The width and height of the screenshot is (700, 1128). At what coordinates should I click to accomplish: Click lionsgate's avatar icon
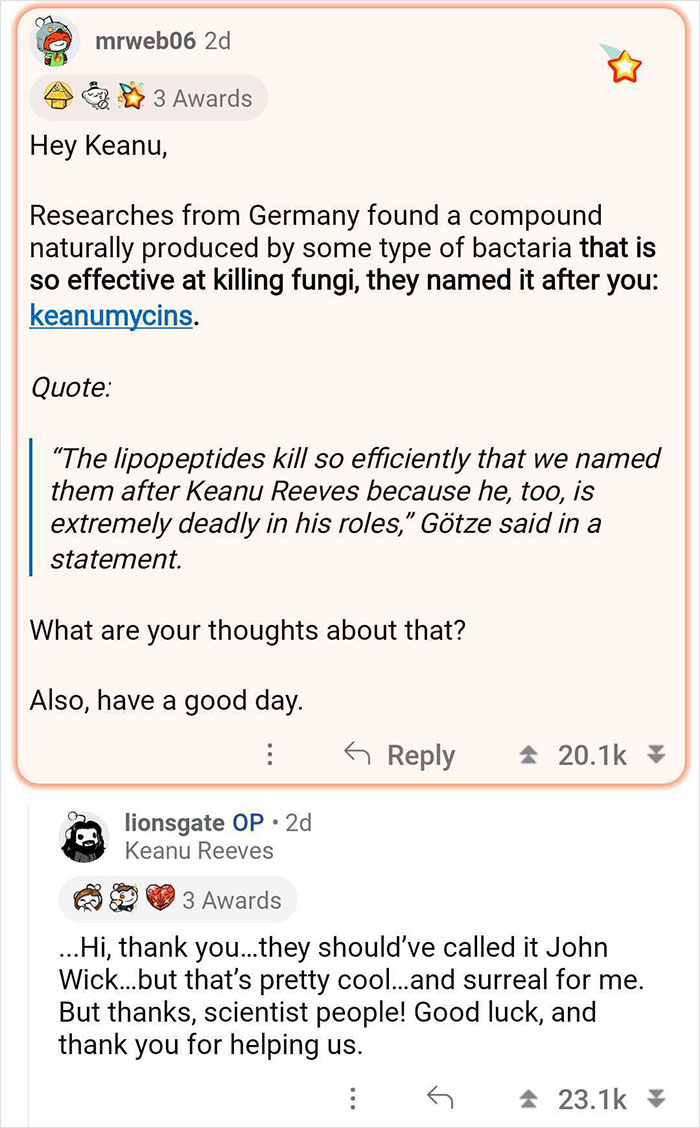click(x=84, y=836)
